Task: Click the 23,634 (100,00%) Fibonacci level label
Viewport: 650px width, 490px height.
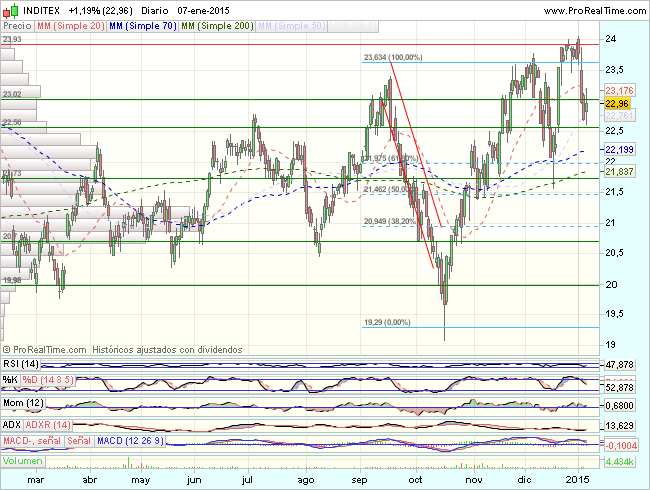Action: pyautogui.click(x=392, y=58)
